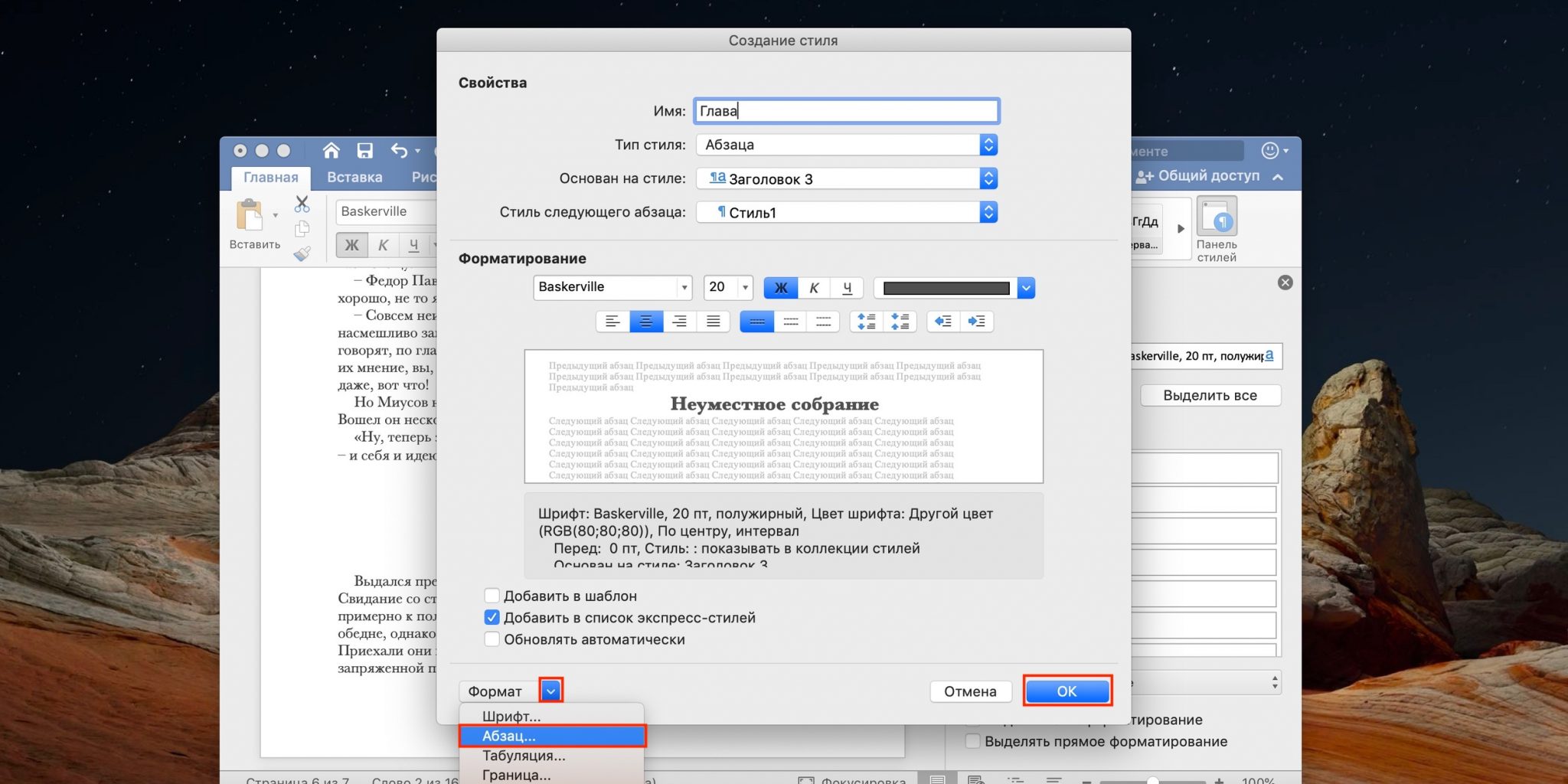Uncheck Добавить в список экспресс-стилей
This screenshot has height=784, width=1568.
tap(492, 617)
